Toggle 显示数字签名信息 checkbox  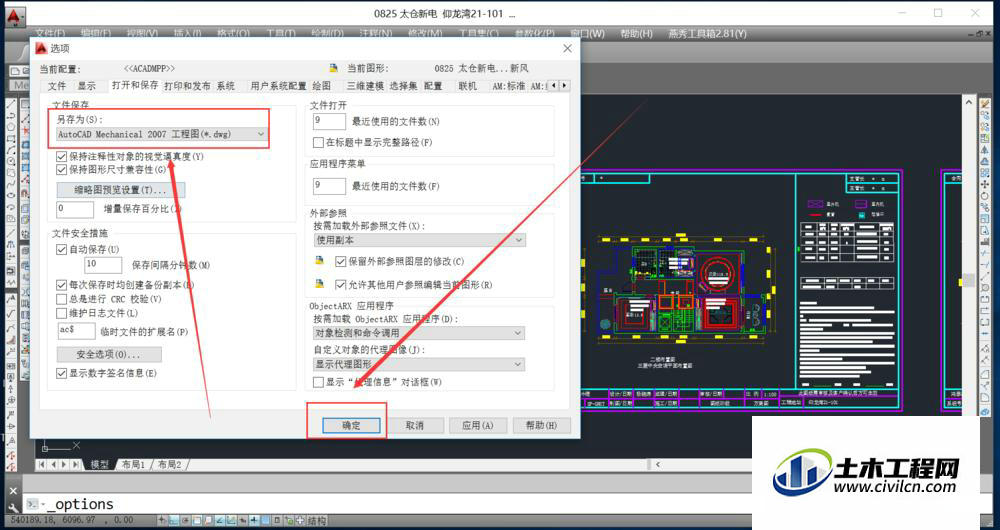[61, 373]
